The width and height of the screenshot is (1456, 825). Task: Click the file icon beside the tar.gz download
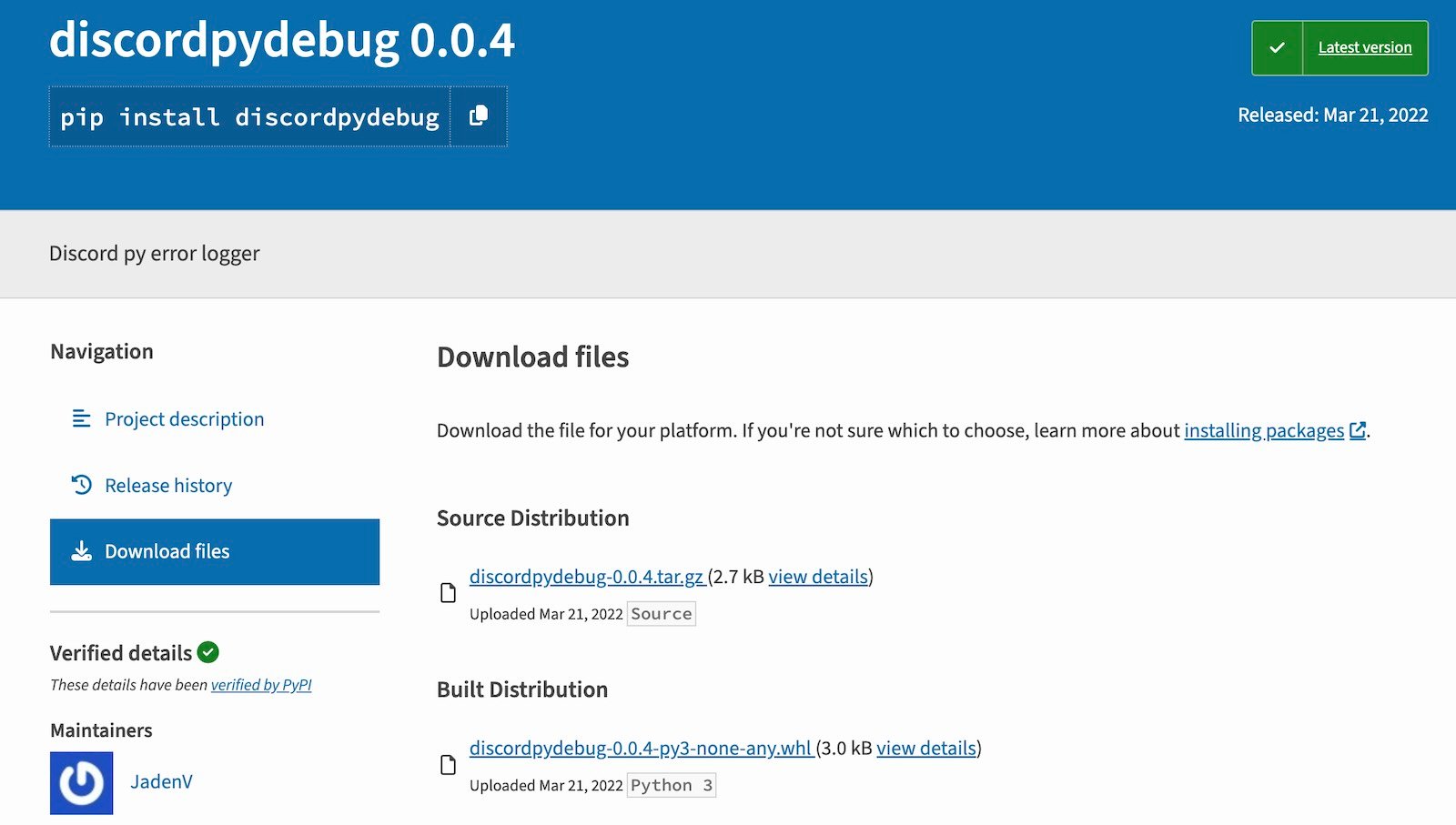448,593
